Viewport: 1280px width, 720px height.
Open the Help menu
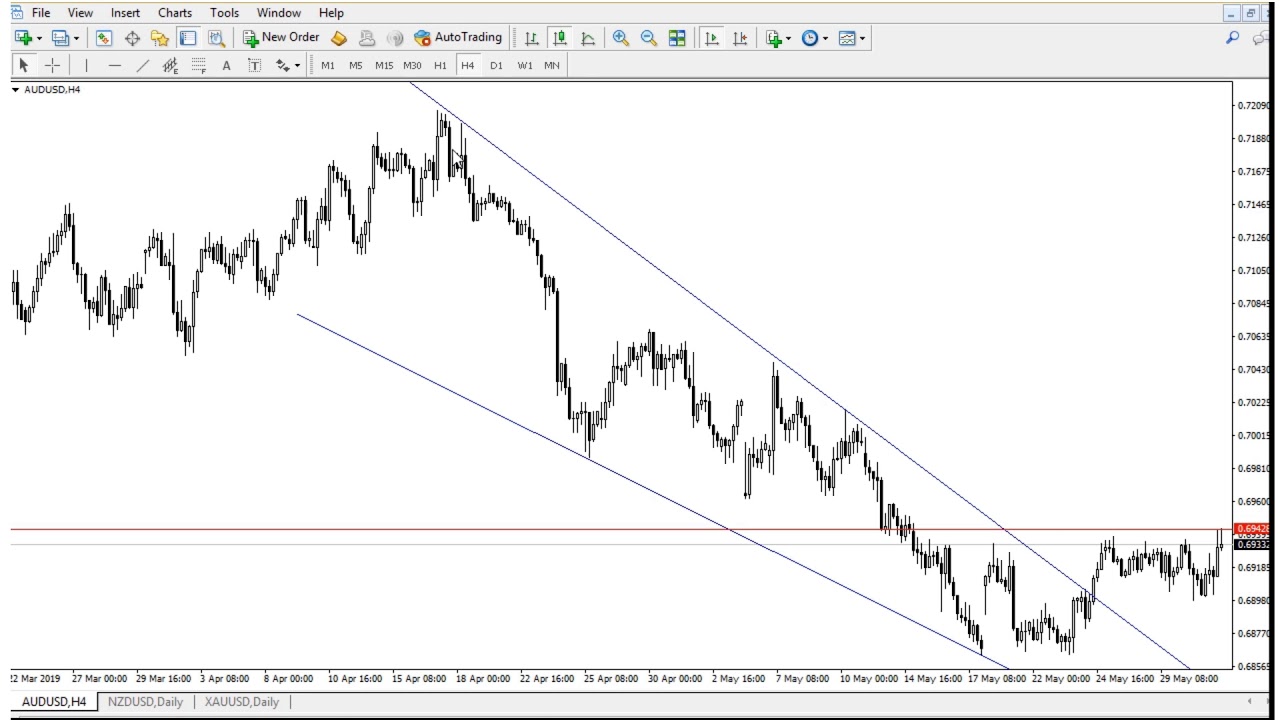click(331, 13)
